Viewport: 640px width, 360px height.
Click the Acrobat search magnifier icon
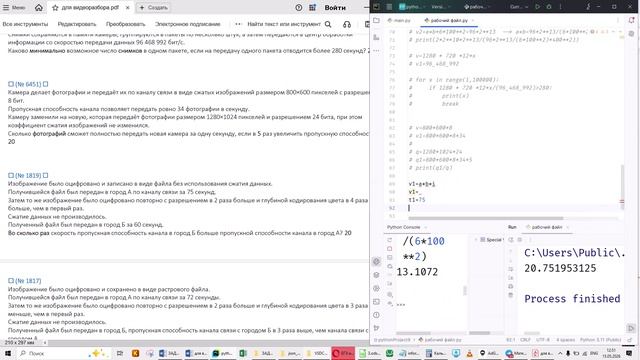(328, 24)
